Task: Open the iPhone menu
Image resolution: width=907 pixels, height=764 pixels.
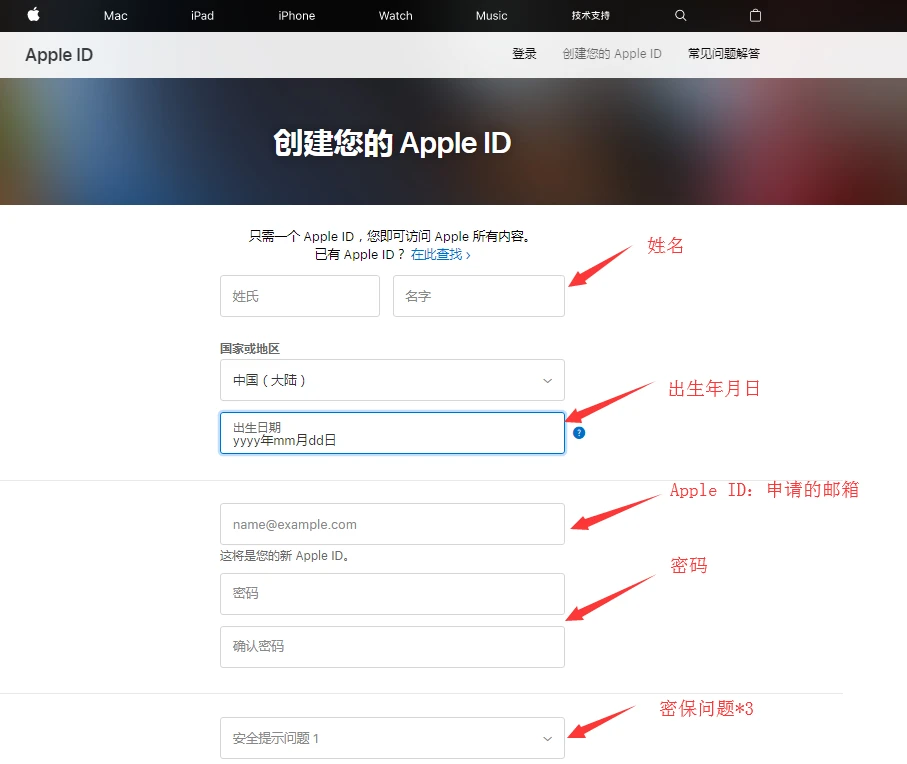Action: (x=296, y=16)
